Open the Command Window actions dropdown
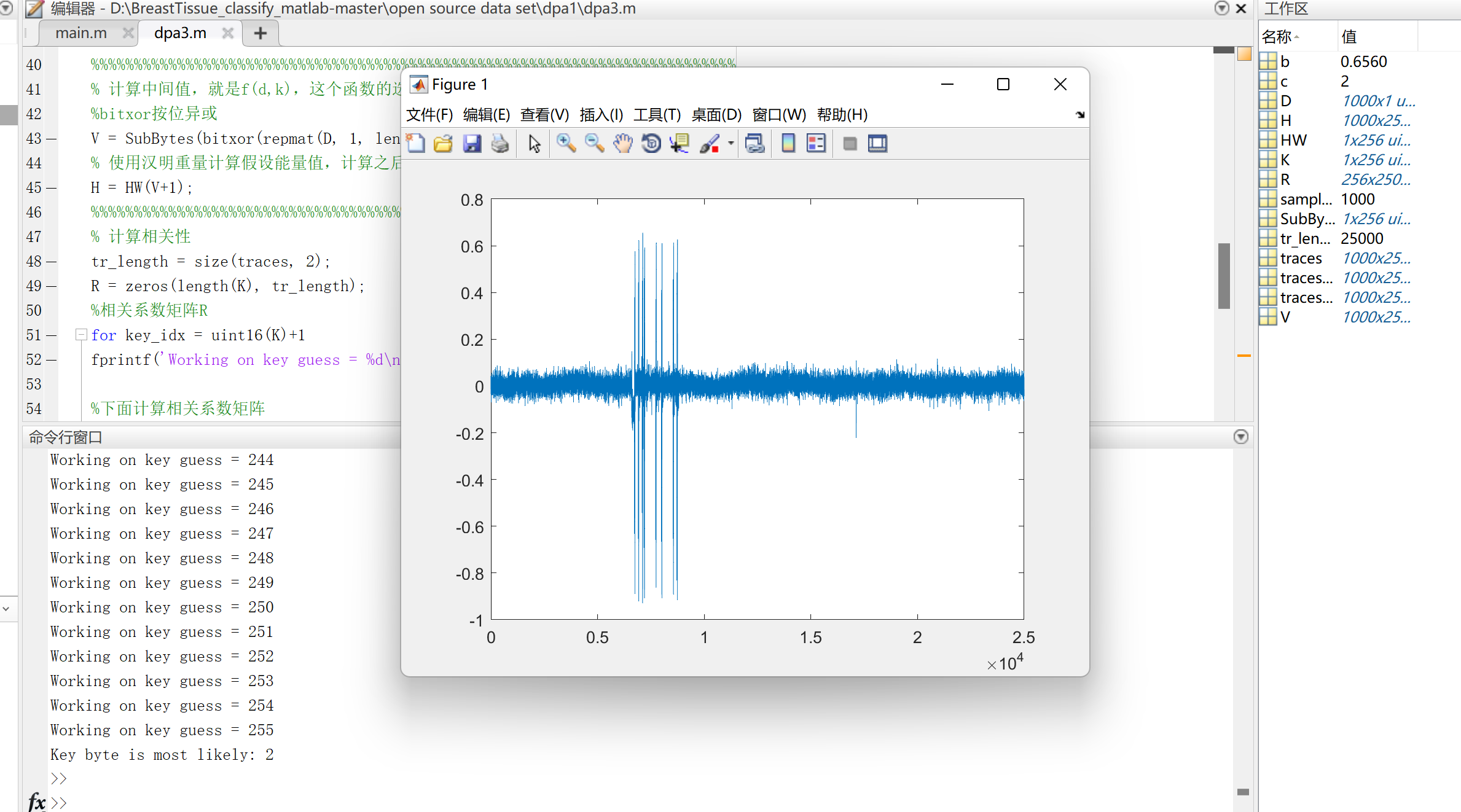This screenshot has width=1461, height=812. (1240, 437)
